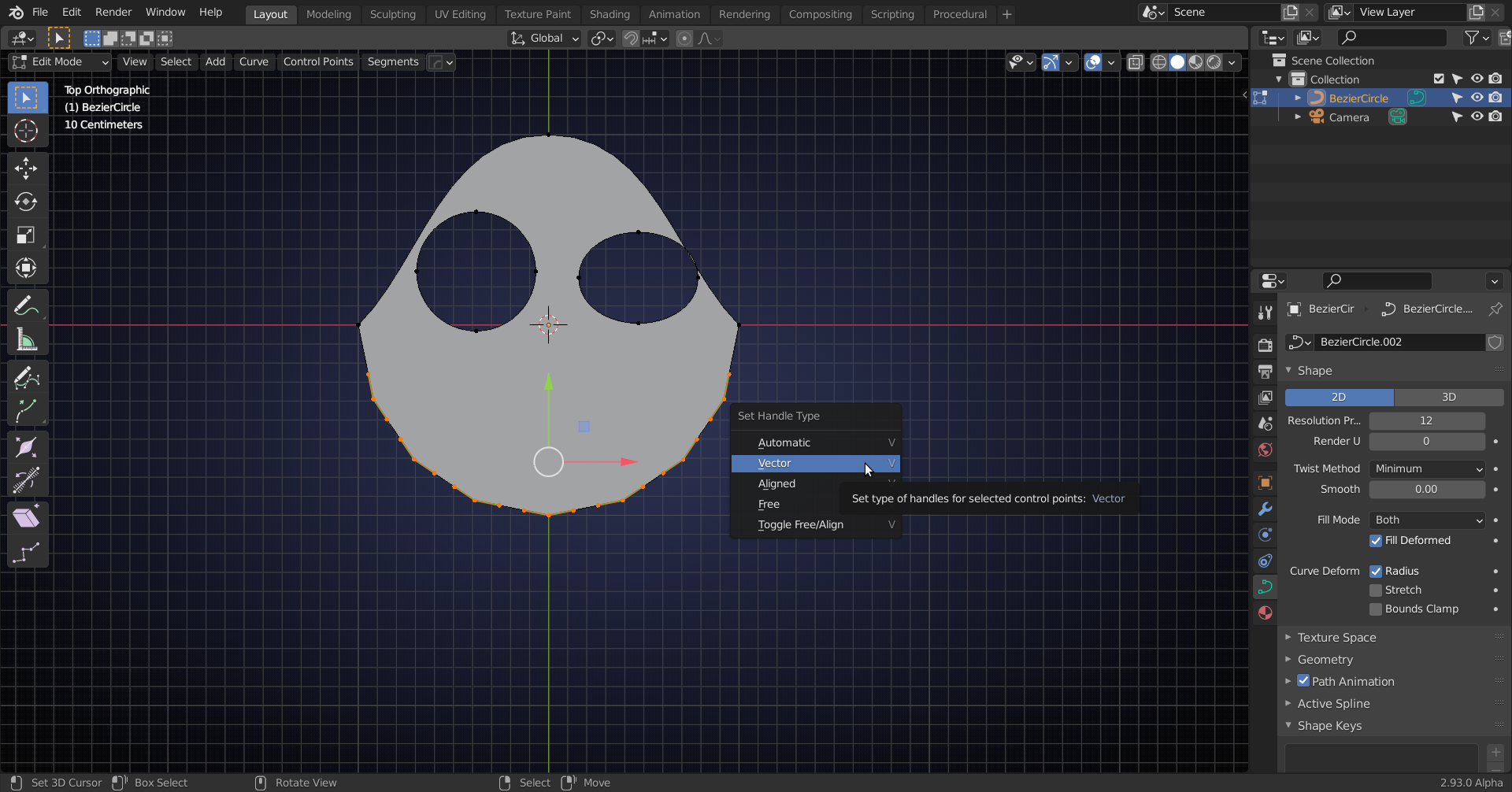Image resolution: width=1512 pixels, height=792 pixels.
Task: Disable the Fill Deformed checkbox
Action: click(x=1376, y=541)
